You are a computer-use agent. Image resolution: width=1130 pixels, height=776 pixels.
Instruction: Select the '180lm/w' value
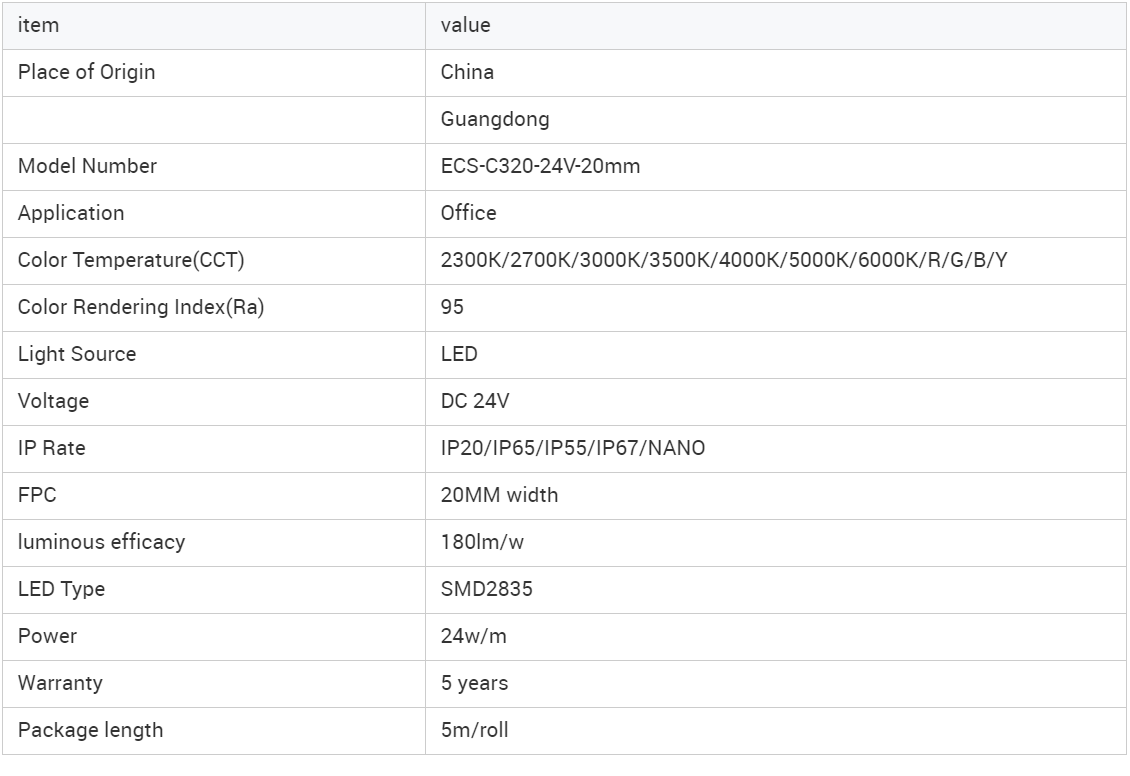(x=482, y=543)
